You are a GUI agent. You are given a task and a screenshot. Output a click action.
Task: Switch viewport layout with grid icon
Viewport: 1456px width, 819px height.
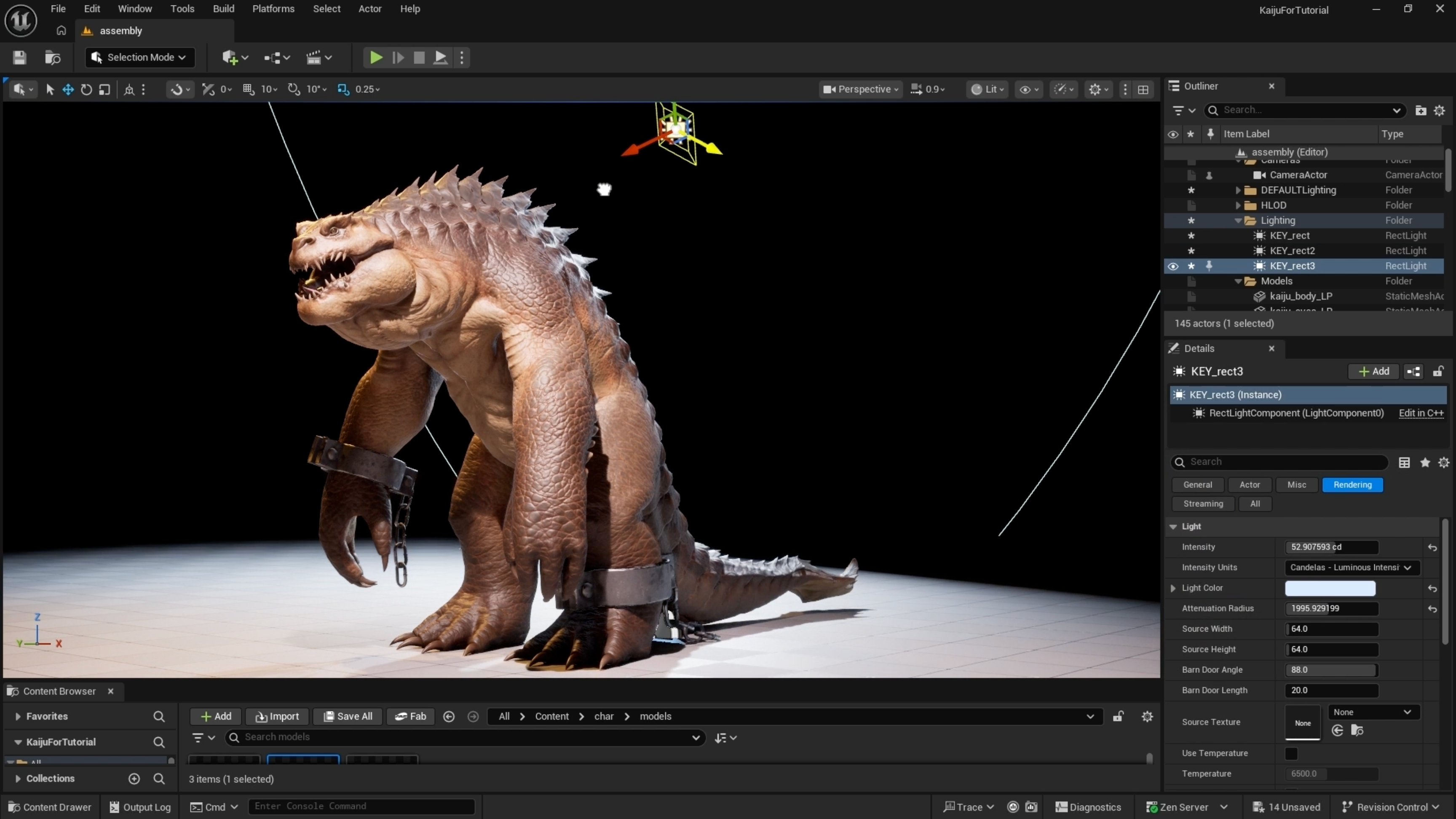pos(1143,89)
